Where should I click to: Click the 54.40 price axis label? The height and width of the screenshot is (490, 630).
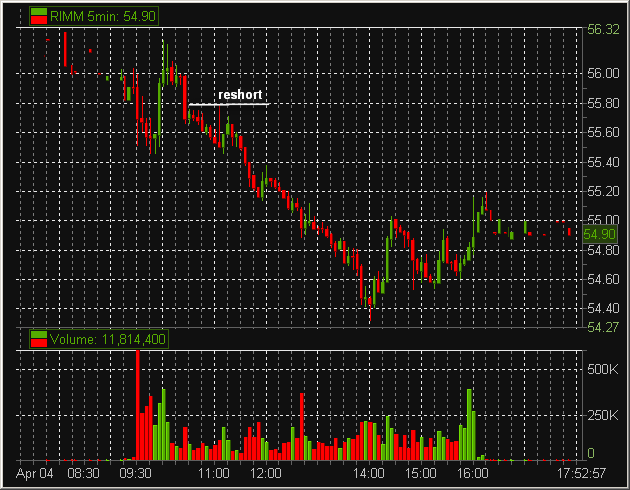point(603,308)
